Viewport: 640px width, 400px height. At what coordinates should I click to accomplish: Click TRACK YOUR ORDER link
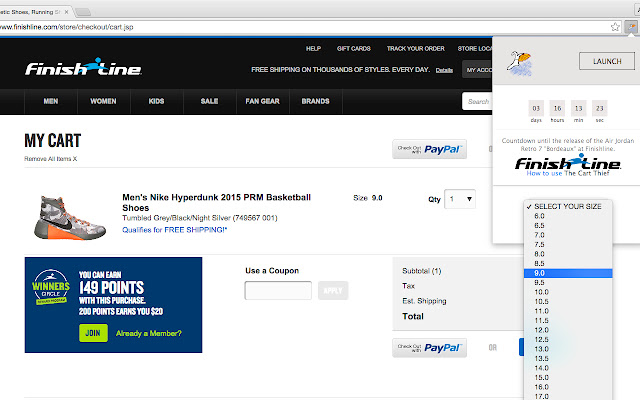click(x=416, y=49)
